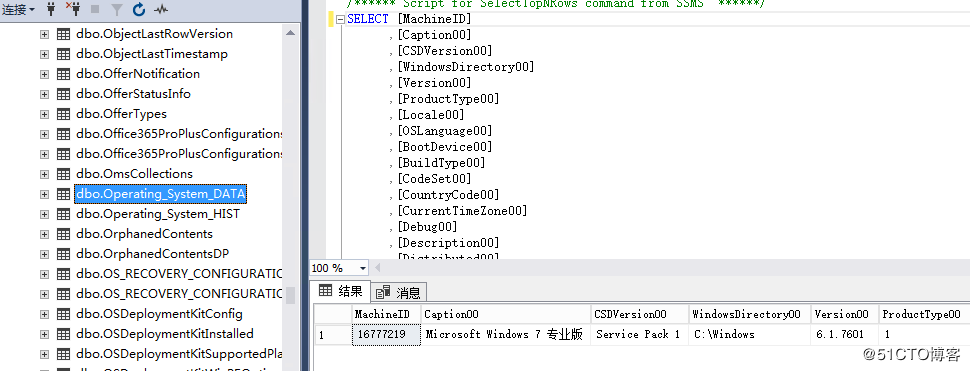Expand dbo.OfferTypes node
This screenshot has width=970, height=371.
[44, 114]
